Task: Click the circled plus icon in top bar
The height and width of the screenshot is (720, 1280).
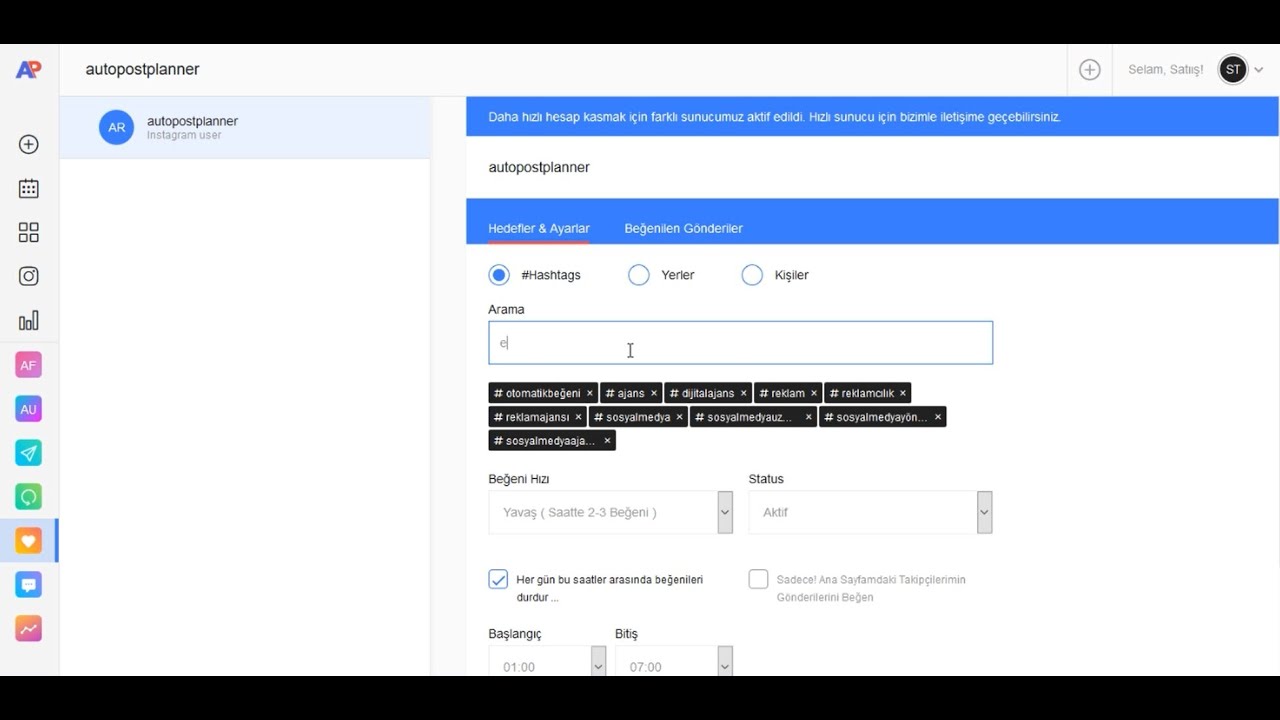Action: 1090,69
